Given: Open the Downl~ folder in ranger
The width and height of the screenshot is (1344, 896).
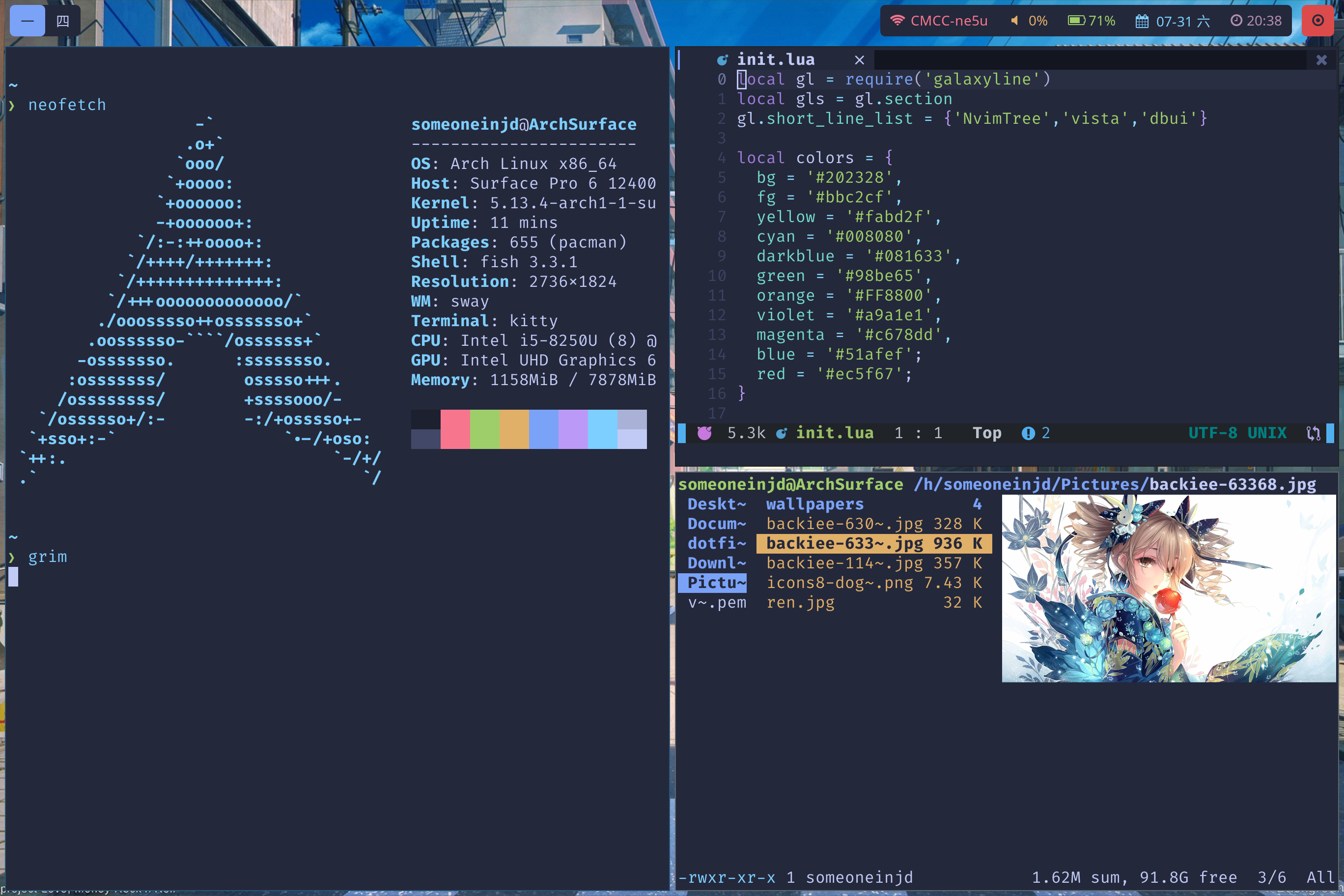Looking at the screenshot, I should click(x=716, y=563).
